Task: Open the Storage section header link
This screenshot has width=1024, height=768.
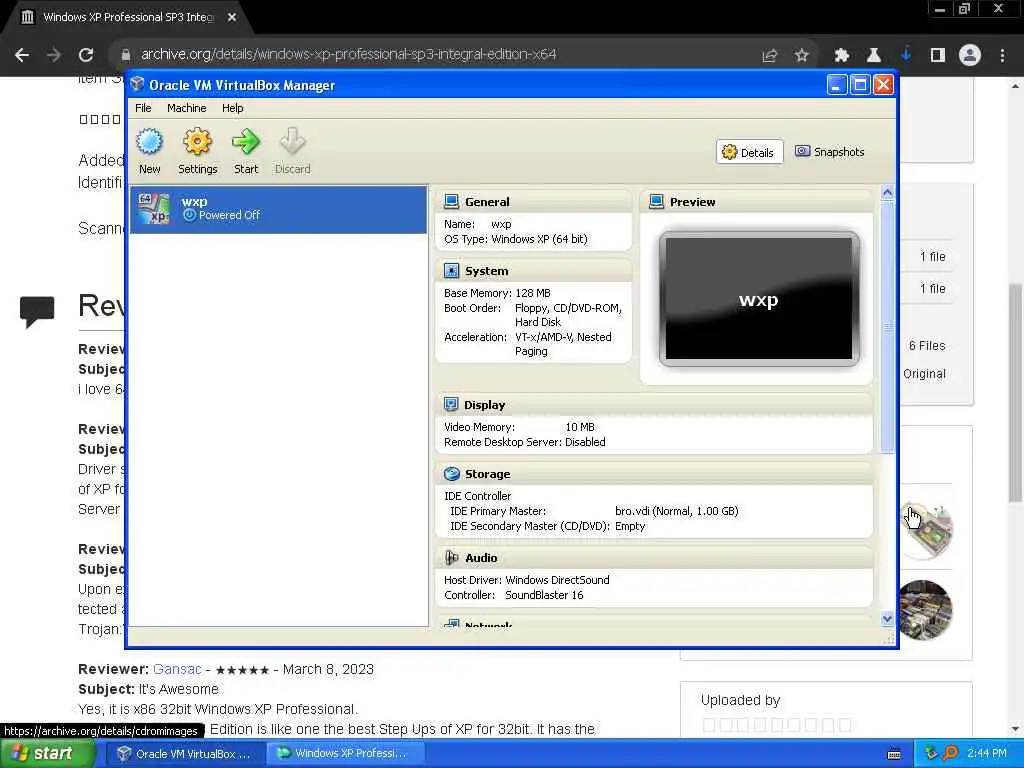Action: point(487,474)
